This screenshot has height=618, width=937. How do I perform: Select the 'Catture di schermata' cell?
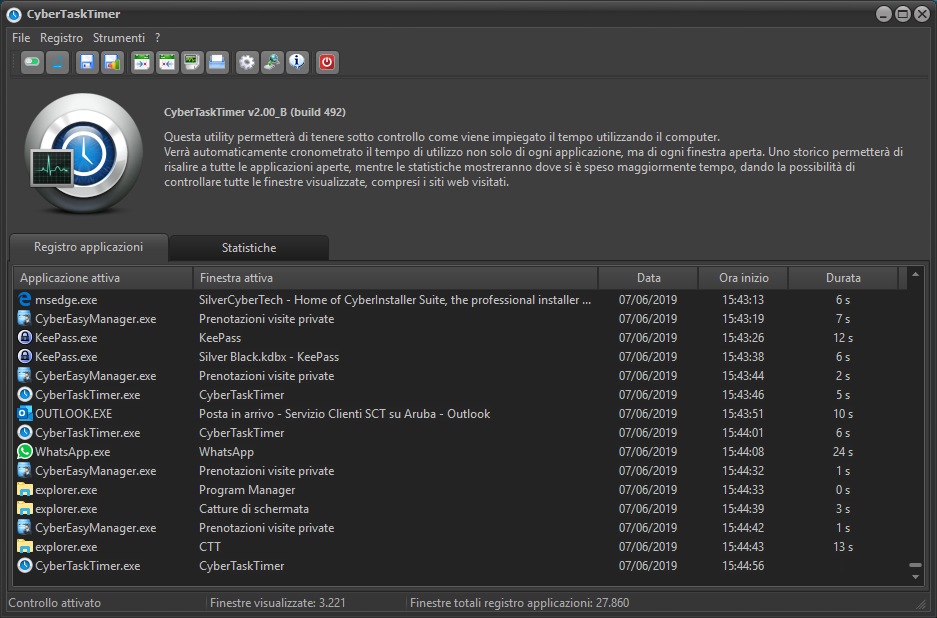254,509
